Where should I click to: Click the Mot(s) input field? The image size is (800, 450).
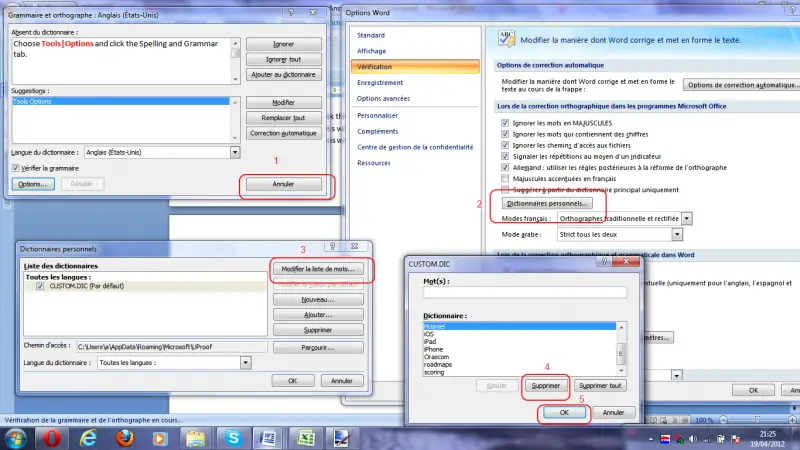click(524, 292)
